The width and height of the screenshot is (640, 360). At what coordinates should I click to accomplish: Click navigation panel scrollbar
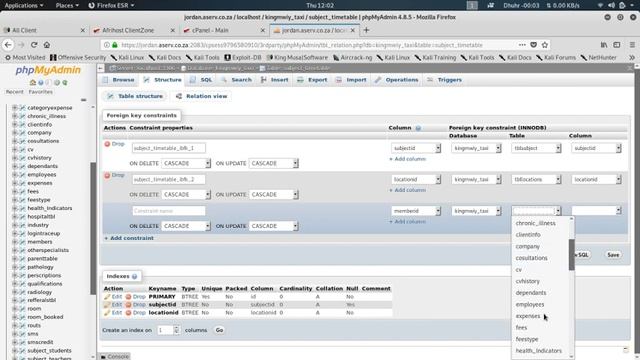click(93, 228)
